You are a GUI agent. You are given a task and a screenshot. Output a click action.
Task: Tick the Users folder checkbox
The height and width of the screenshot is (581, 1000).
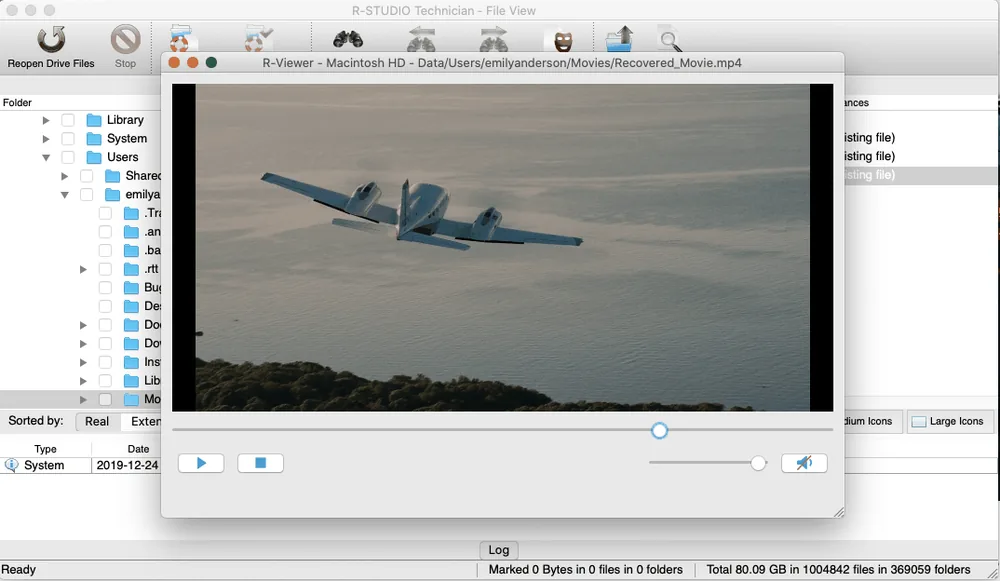(68, 157)
